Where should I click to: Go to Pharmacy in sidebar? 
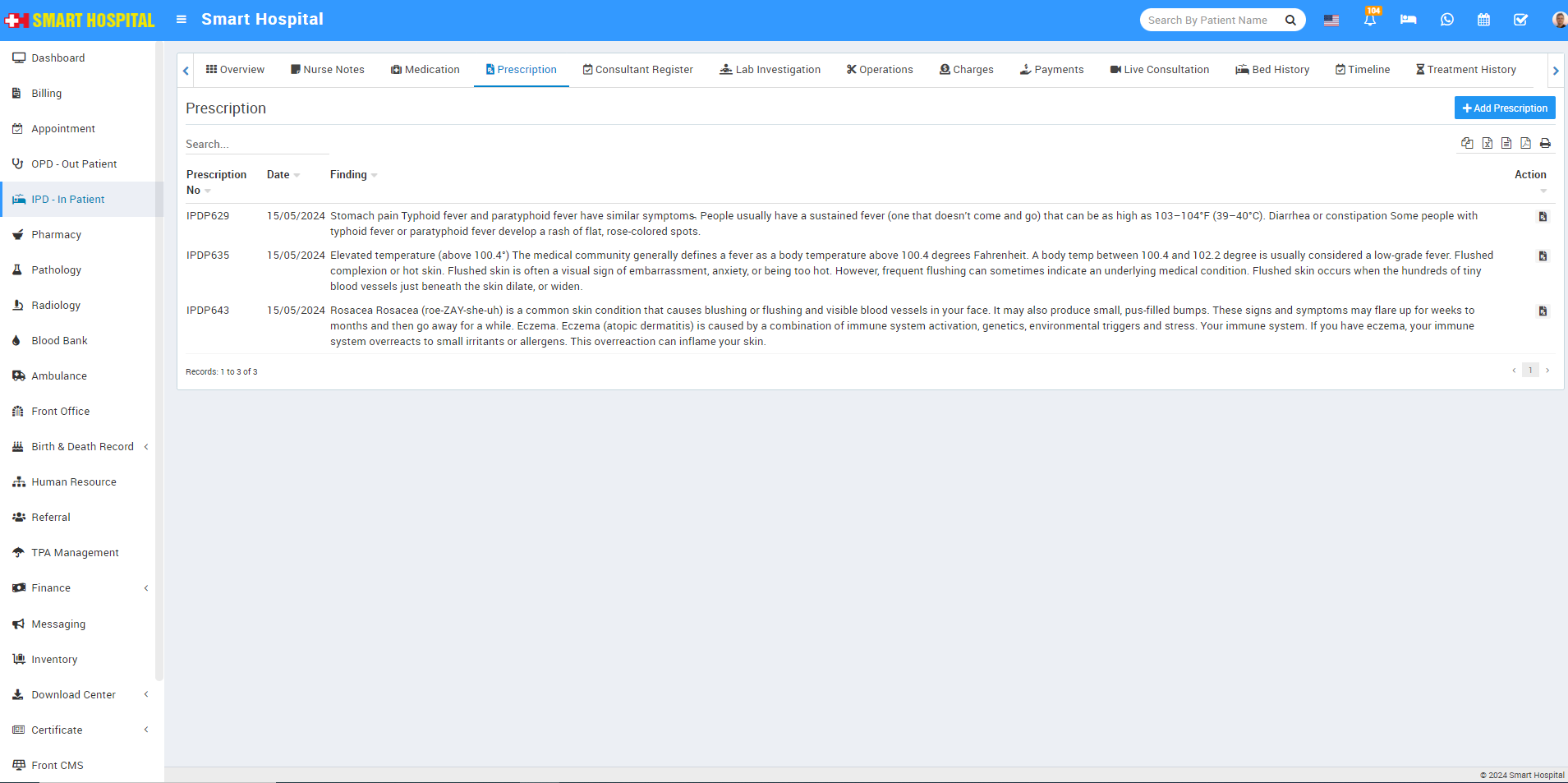point(56,235)
